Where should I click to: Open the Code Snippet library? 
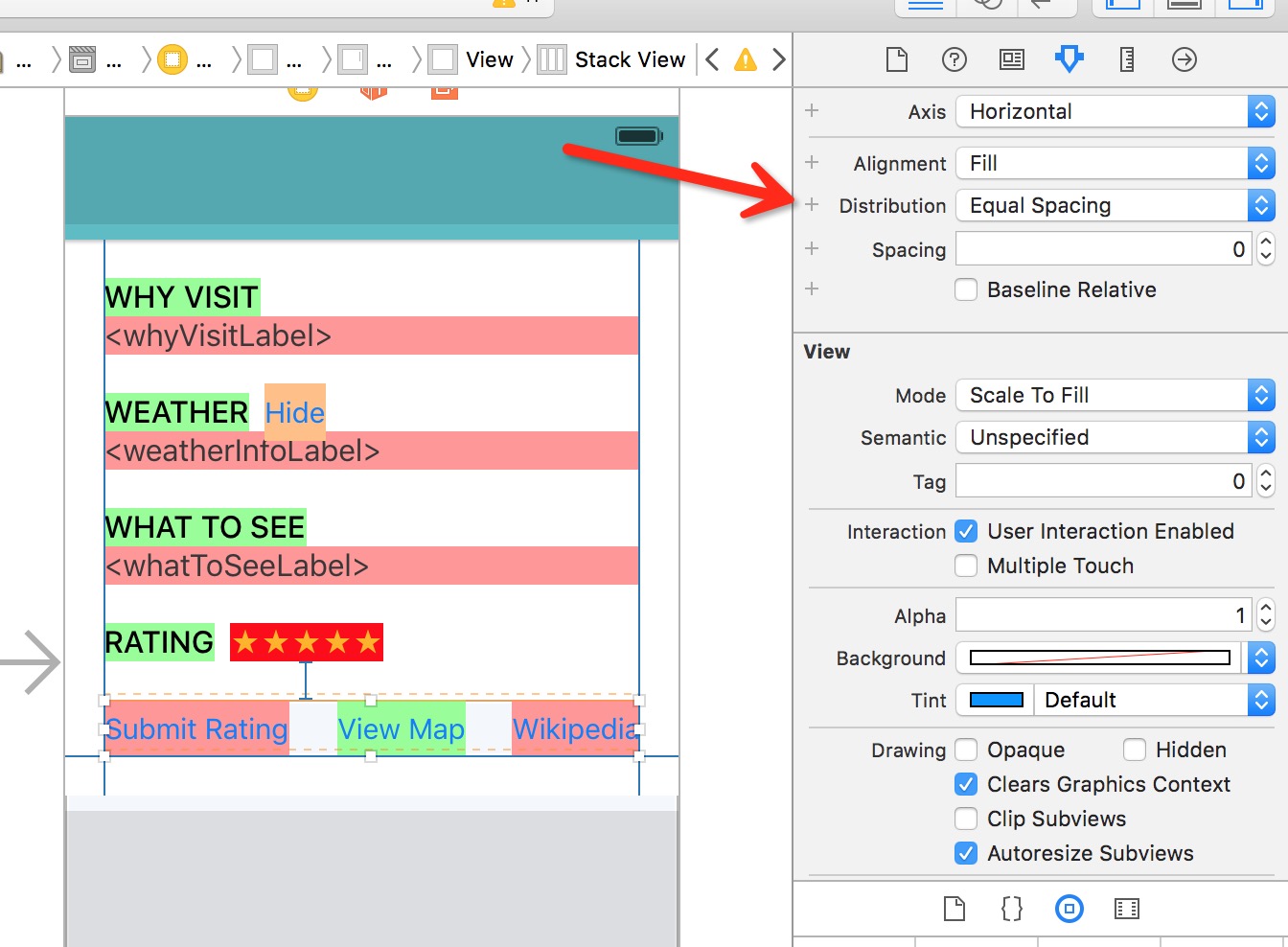[1011, 909]
